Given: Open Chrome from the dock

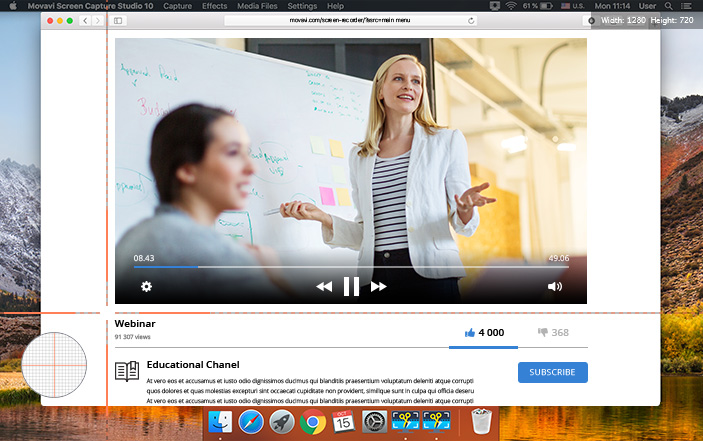Looking at the screenshot, I should tap(312, 422).
